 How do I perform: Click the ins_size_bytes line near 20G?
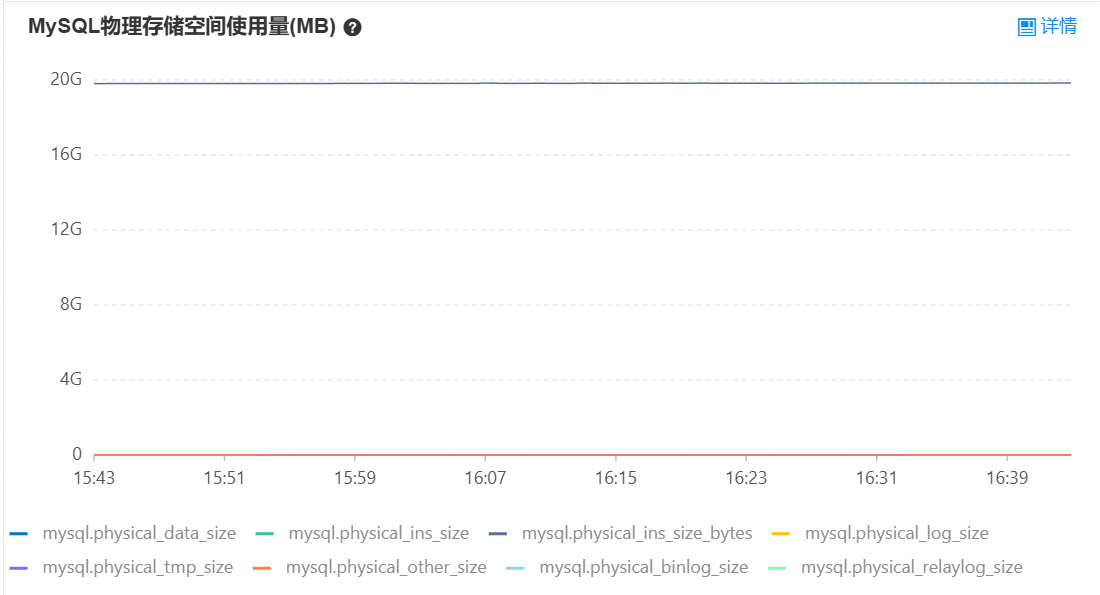click(582, 83)
